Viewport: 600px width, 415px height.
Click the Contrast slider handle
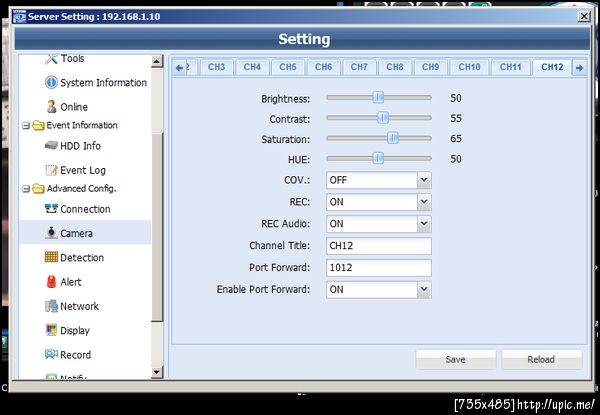[x=383, y=118]
